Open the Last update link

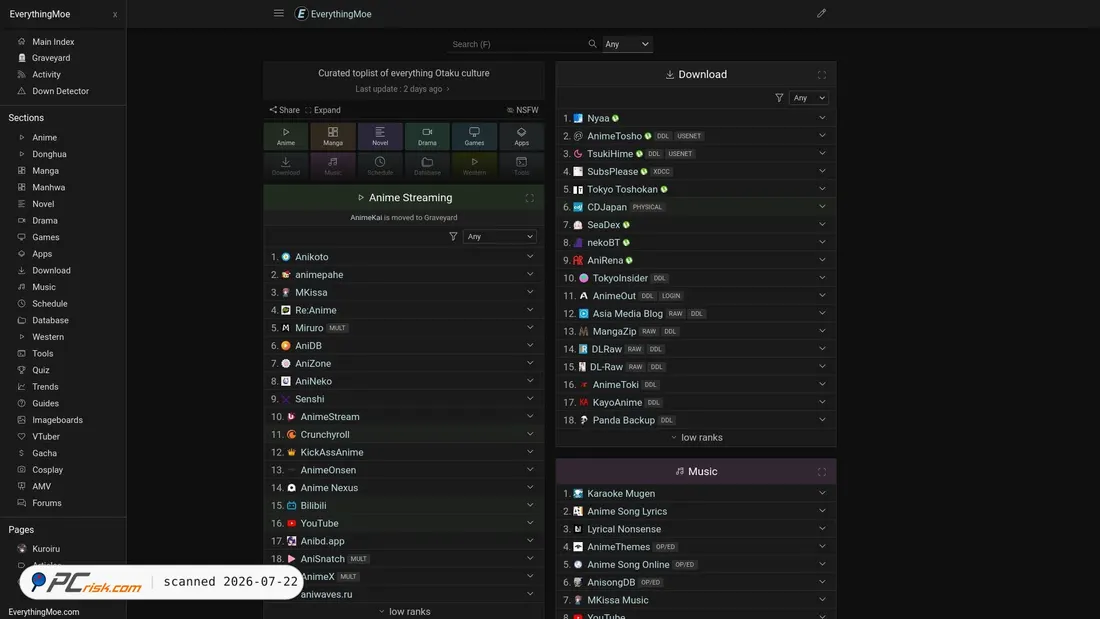tap(403, 89)
